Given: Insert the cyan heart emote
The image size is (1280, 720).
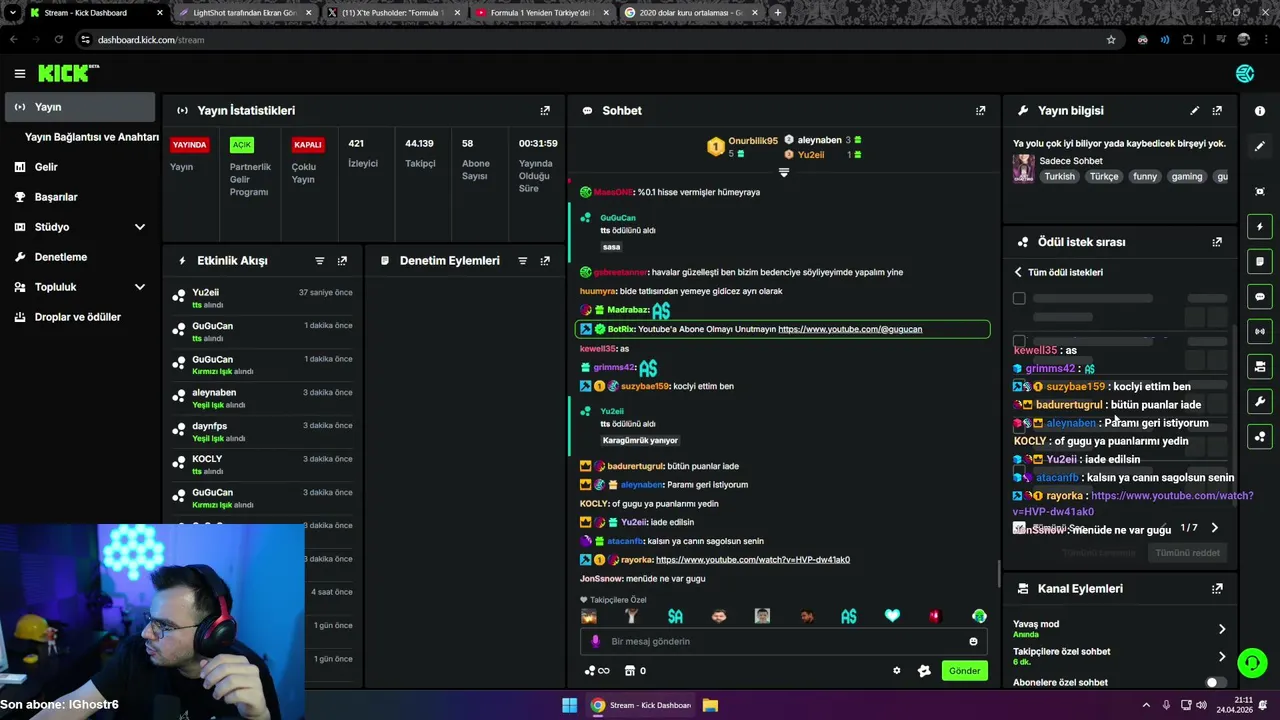Looking at the screenshot, I should [892, 616].
